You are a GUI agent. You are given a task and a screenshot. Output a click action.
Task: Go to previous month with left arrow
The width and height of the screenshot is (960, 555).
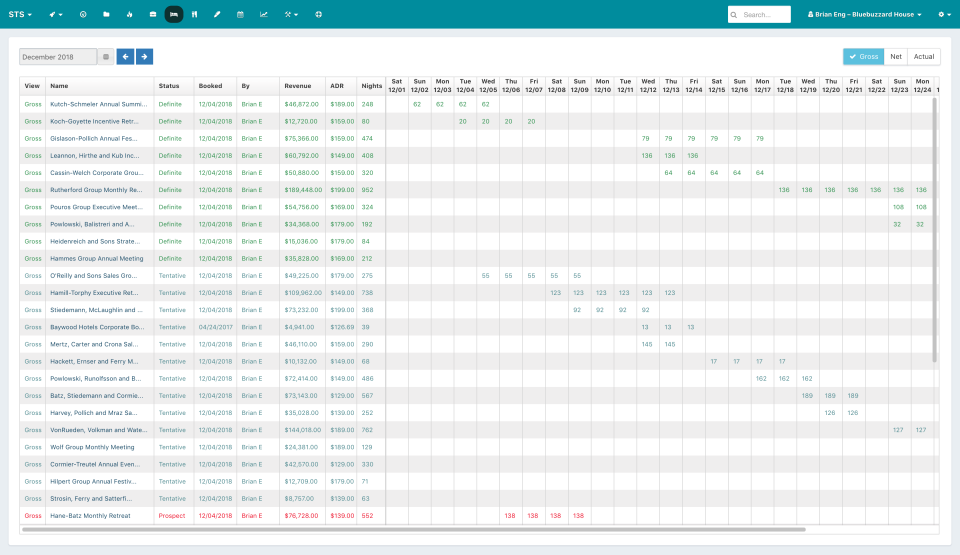click(125, 57)
